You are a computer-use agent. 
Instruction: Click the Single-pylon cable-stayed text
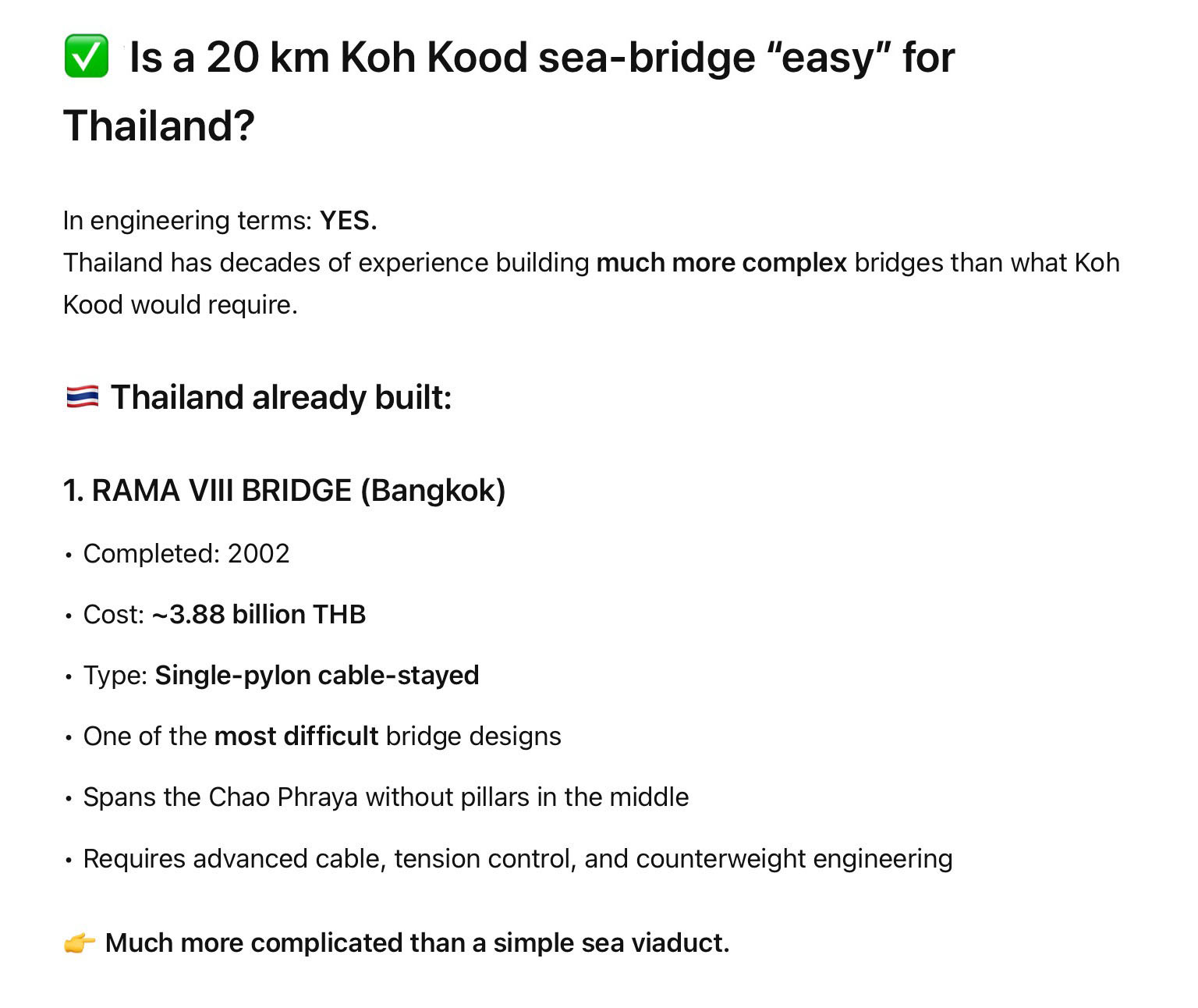point(317,676)
